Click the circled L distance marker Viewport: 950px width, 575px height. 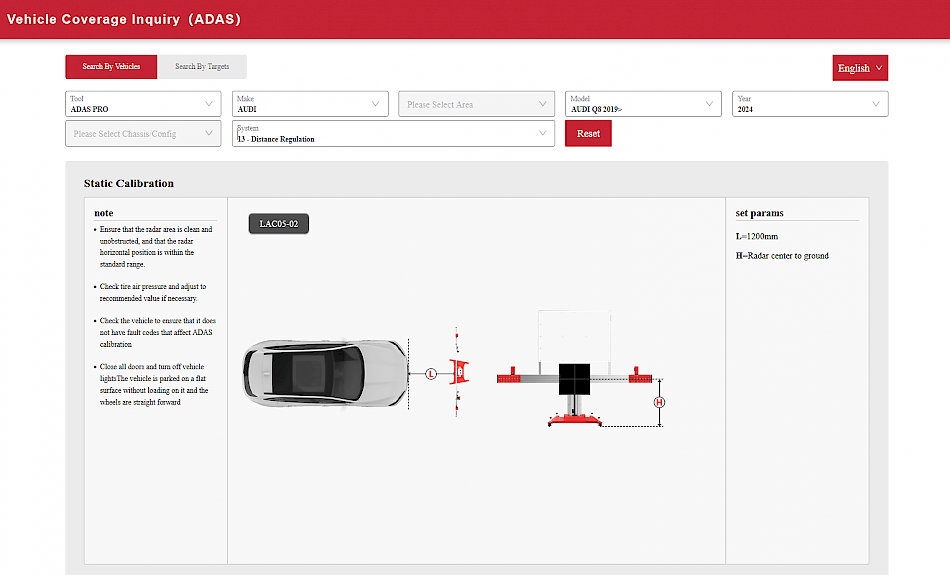[431, 373]
